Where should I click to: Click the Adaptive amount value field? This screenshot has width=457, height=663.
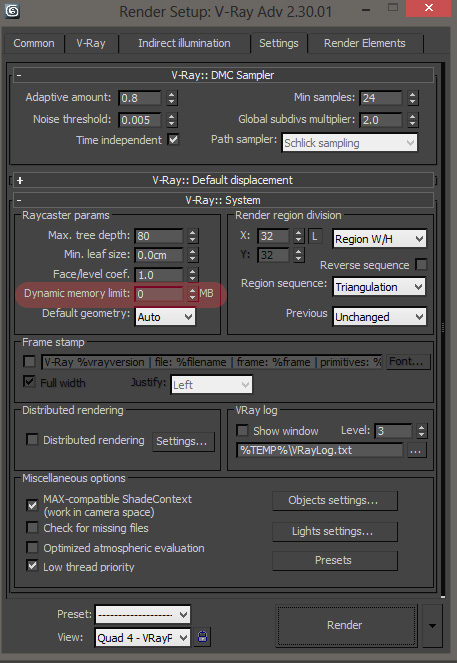tap(140, 98)
